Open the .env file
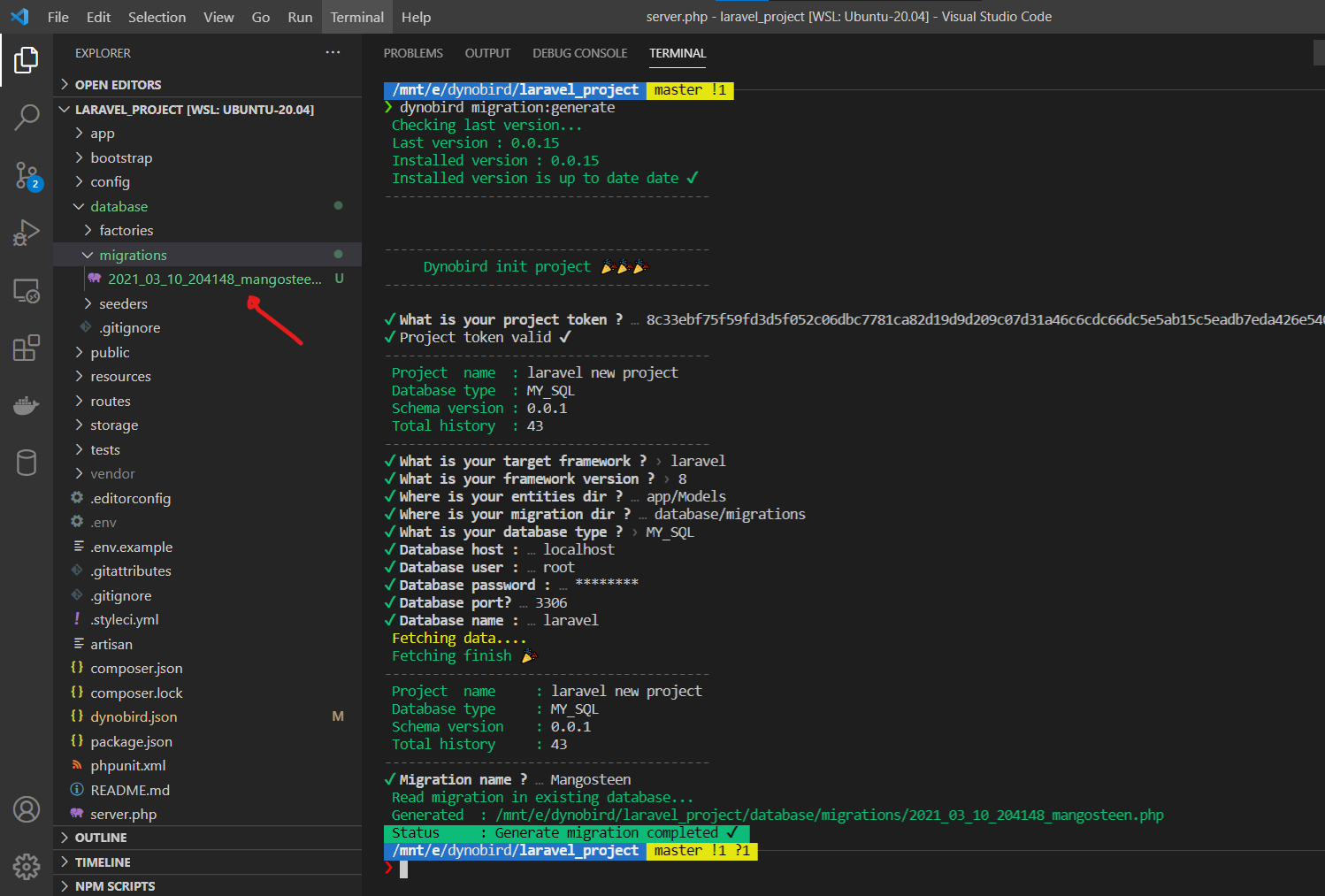Image resolution: width=1325 pixels, height=896 pixels. (x=207, y=523)
